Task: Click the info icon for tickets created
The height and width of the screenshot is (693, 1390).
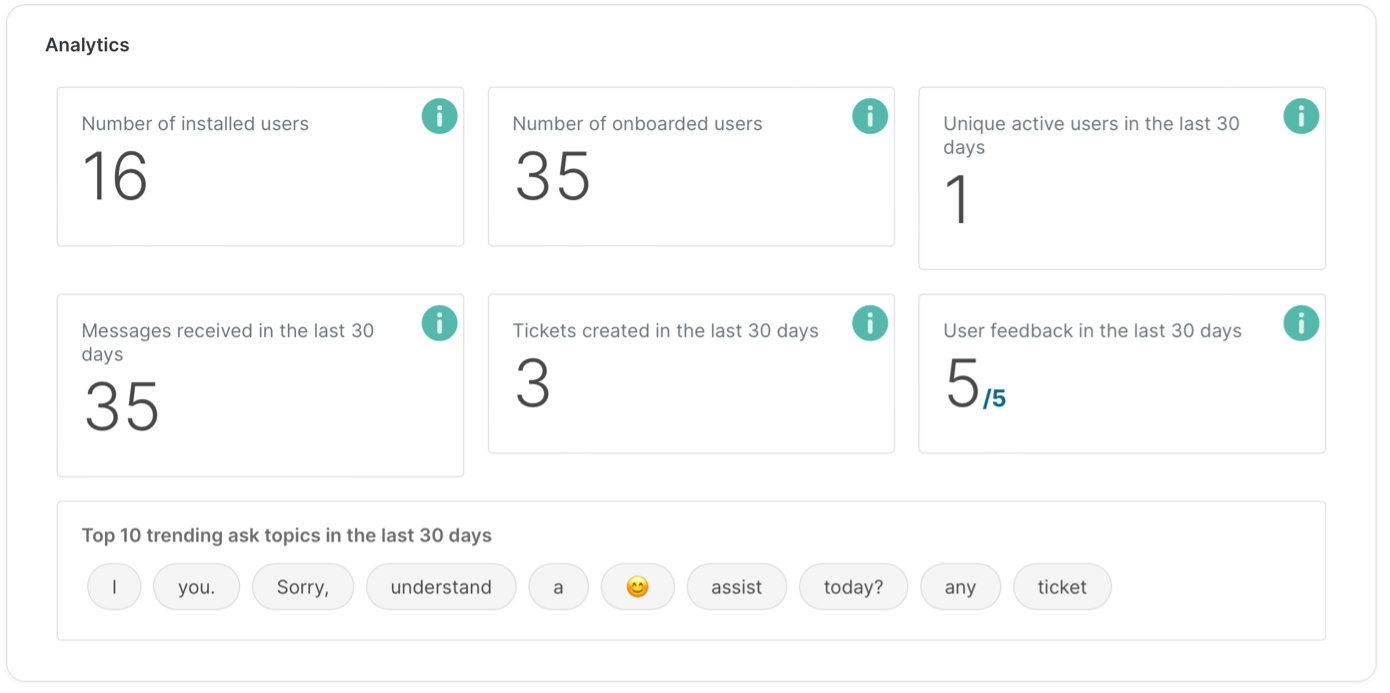Action: tap(870, 323)
